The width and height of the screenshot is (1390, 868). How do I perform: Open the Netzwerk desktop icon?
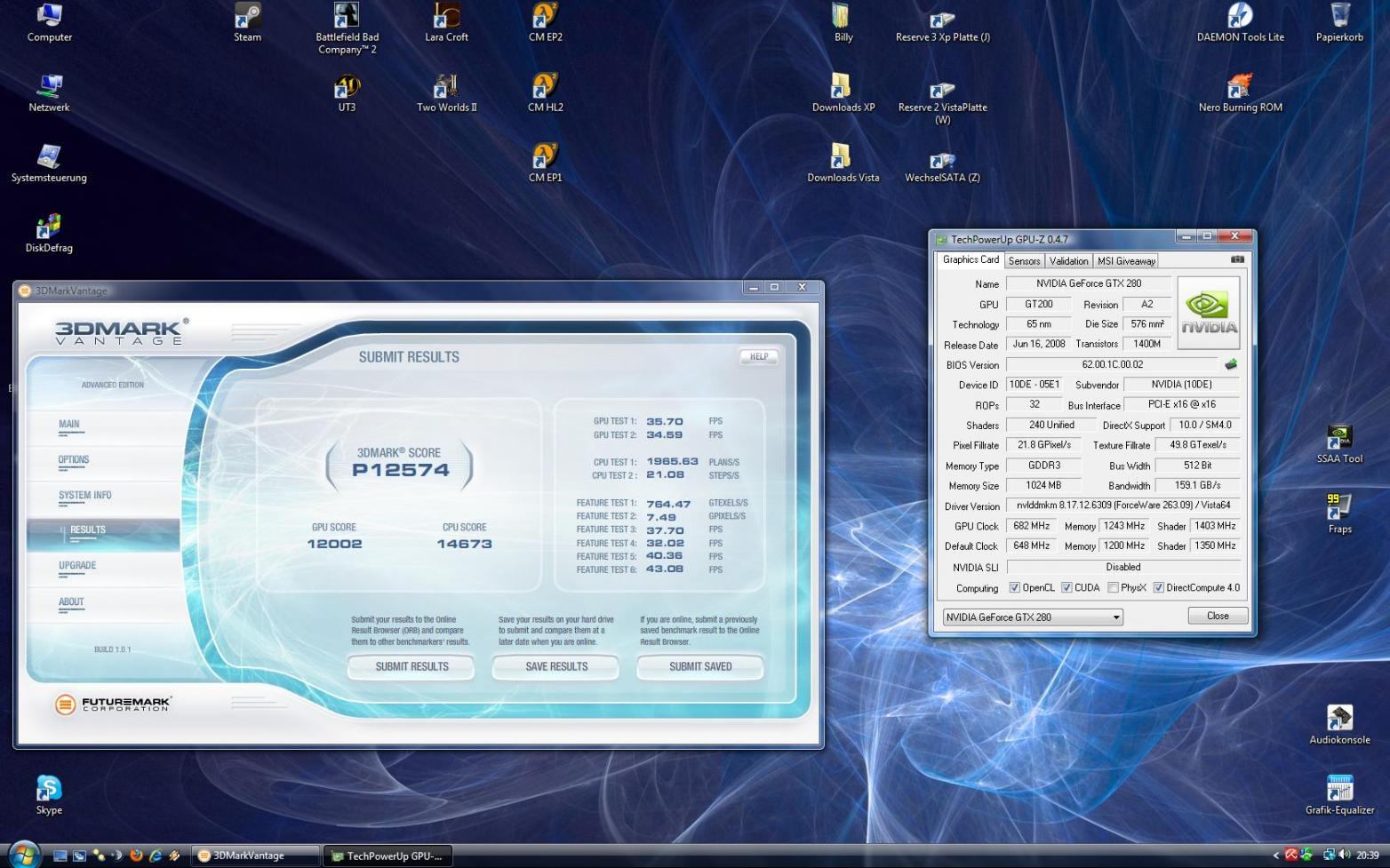click(x=49, y=93)
